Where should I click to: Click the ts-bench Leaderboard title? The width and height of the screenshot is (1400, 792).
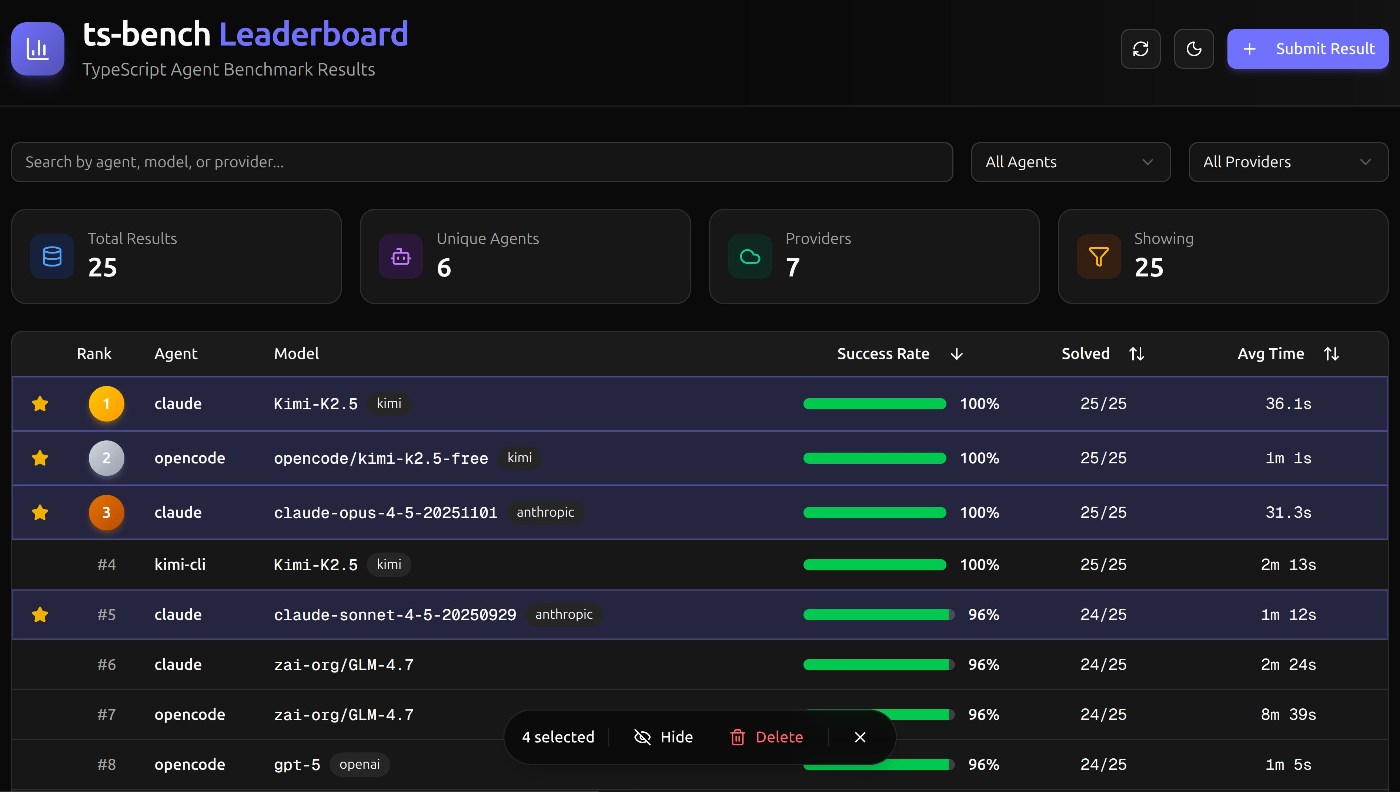pyautogui.click(x=245, y=35)
